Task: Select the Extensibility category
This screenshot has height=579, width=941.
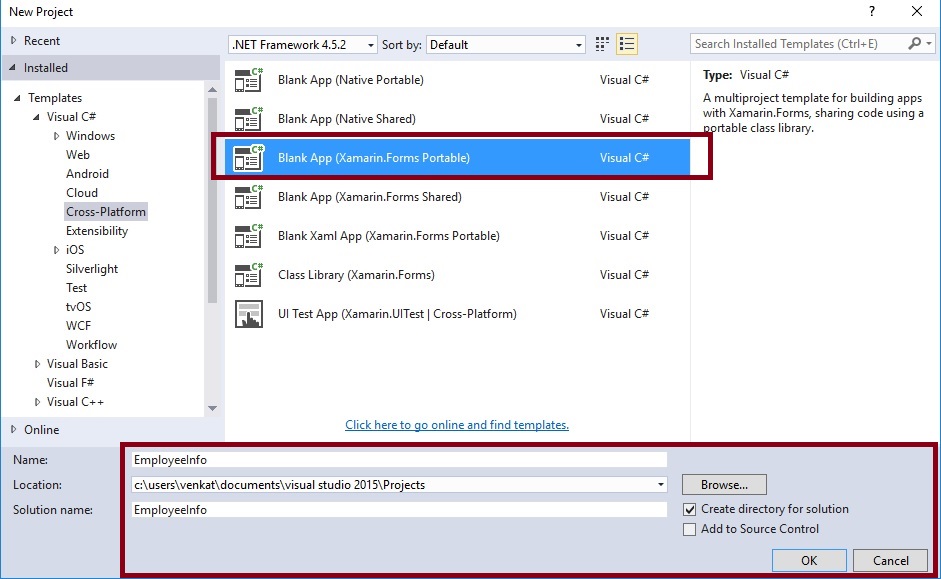Action: coord(97,231)
